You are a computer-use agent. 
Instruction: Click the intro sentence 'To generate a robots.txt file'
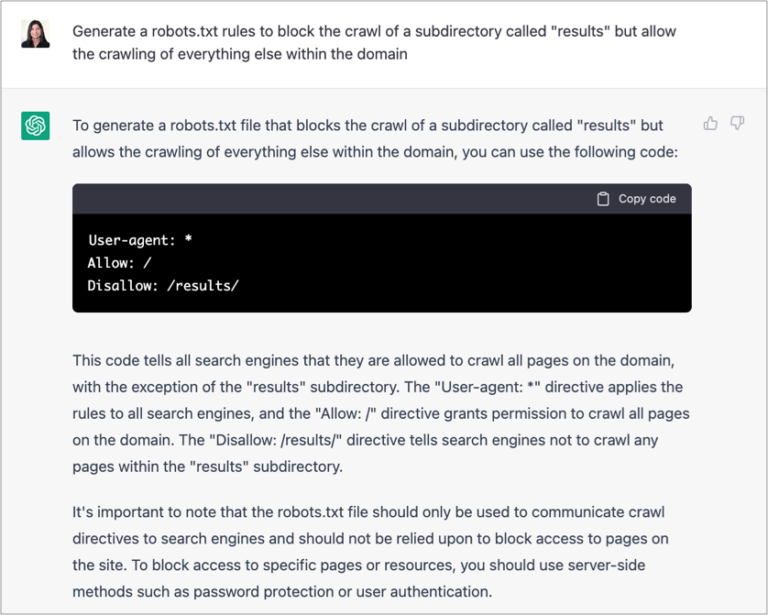375,139
